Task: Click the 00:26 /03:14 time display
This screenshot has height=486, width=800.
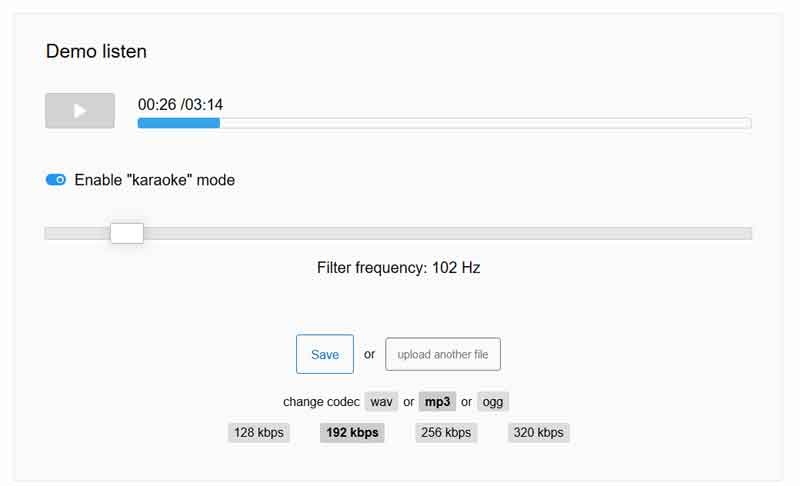Action: (180, 104)
